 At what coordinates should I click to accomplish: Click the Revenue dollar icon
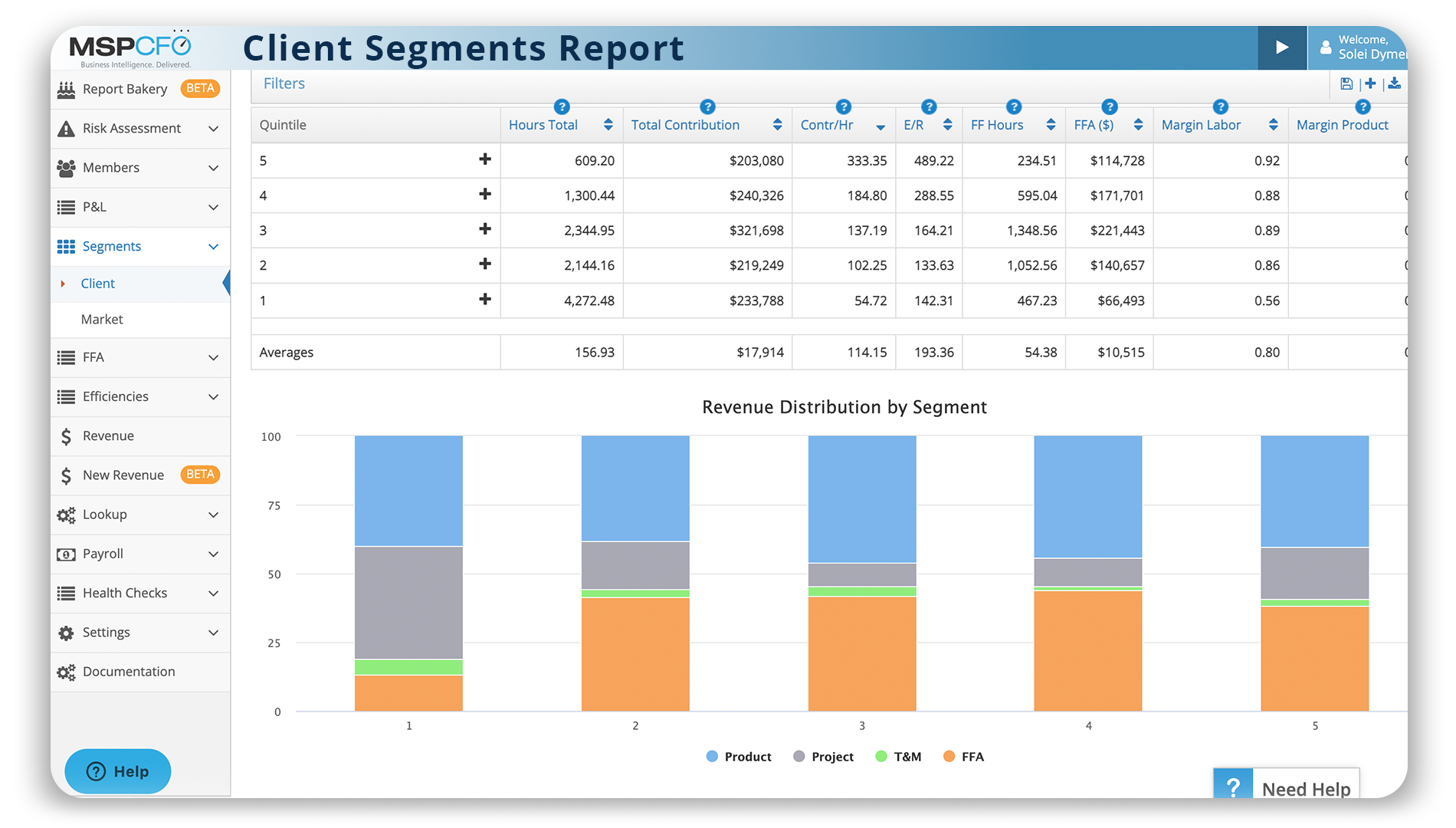coord(67,436)
